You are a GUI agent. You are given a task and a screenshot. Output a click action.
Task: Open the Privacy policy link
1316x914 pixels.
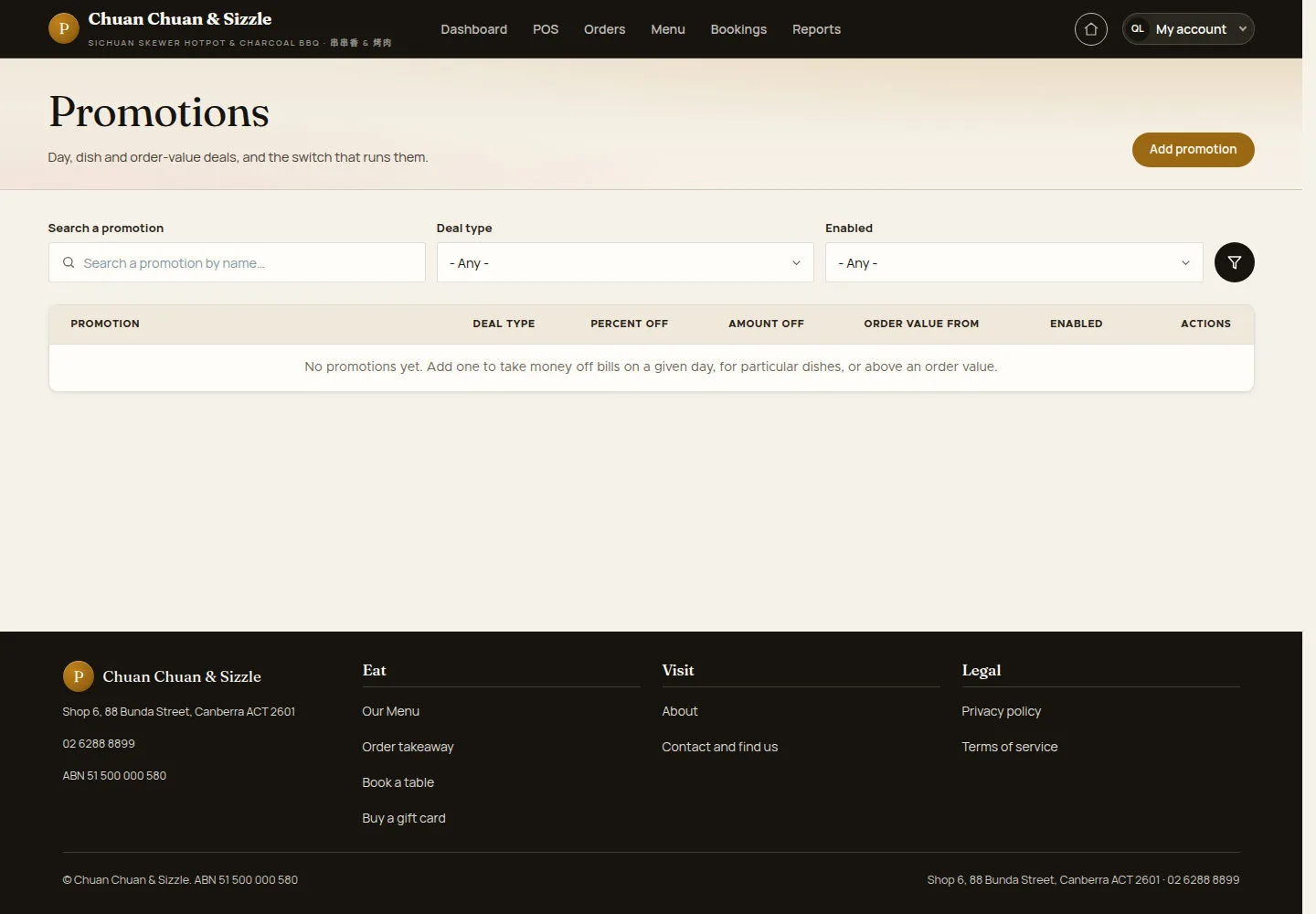1001,711
